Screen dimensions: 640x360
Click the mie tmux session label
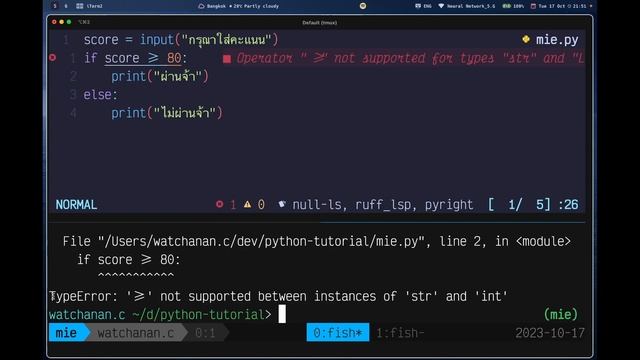(66, 333)
